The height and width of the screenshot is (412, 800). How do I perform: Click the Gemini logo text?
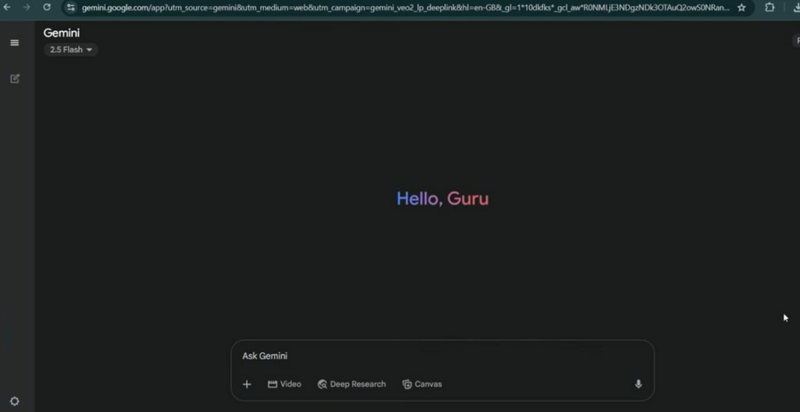tap(61, 33)
